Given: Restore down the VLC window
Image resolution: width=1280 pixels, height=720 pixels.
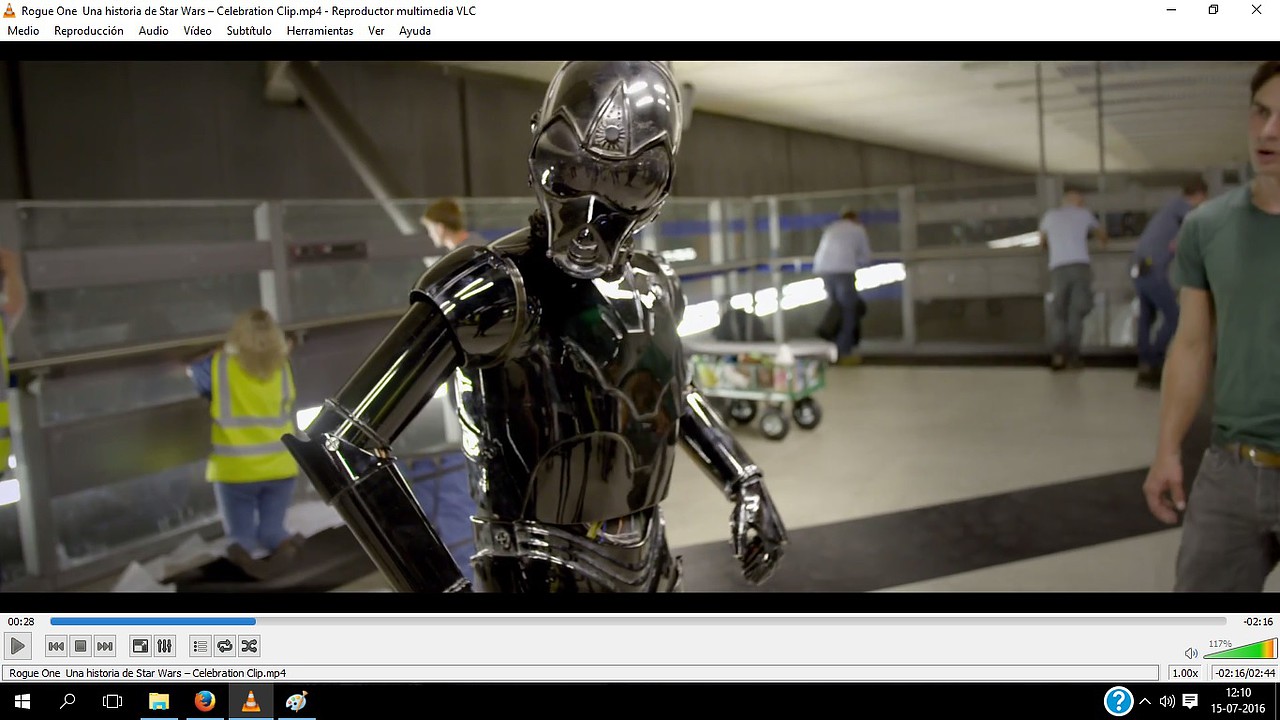Looking at the screenshot, I should 1213,10.
